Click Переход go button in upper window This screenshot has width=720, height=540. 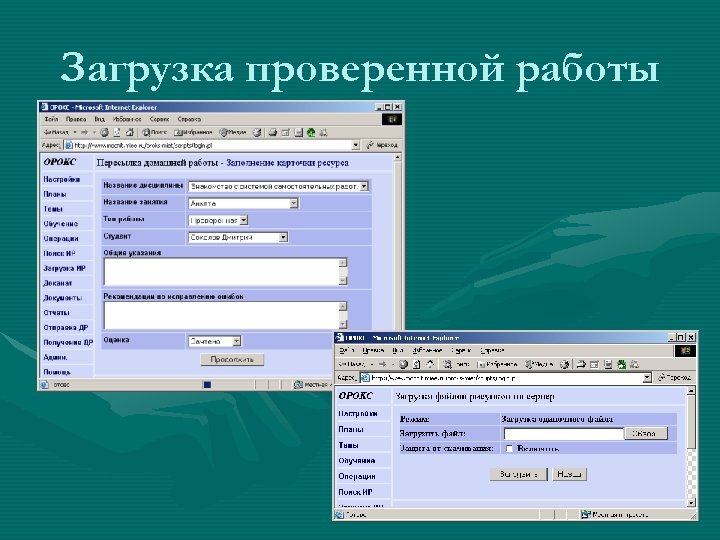(x=382, y=145)
